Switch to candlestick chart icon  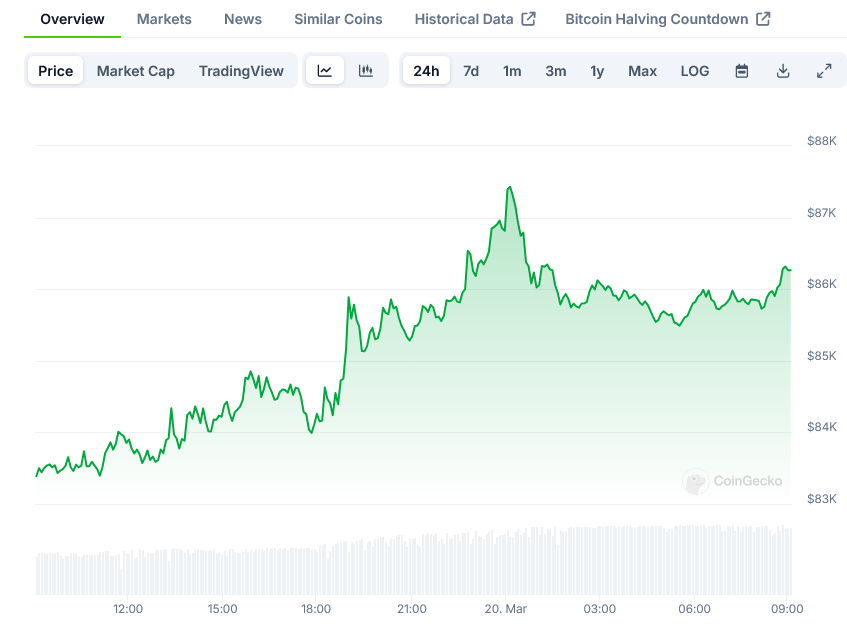[366, 71]
